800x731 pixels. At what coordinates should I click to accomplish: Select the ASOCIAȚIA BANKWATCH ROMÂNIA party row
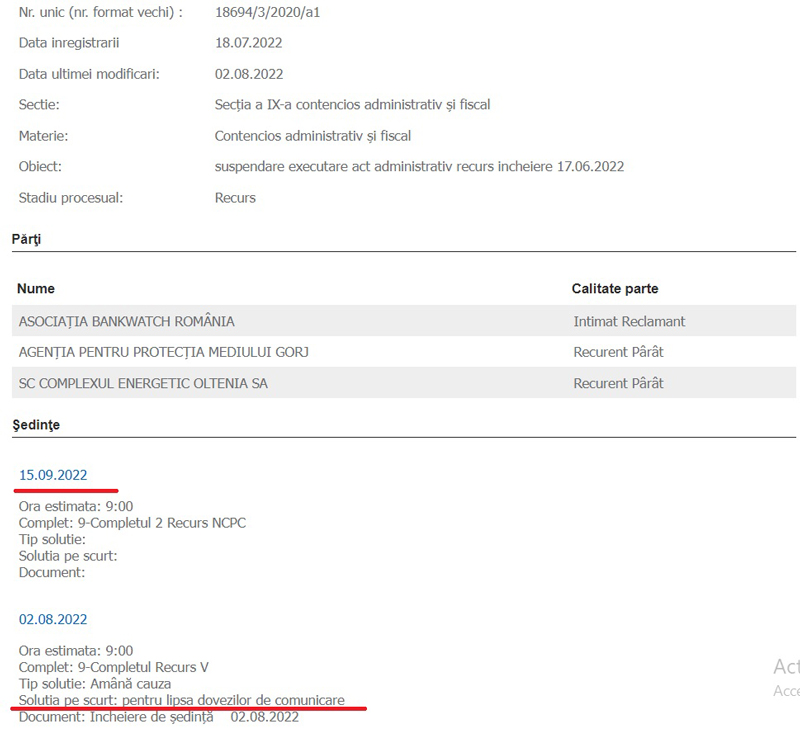tap(126, 321)
